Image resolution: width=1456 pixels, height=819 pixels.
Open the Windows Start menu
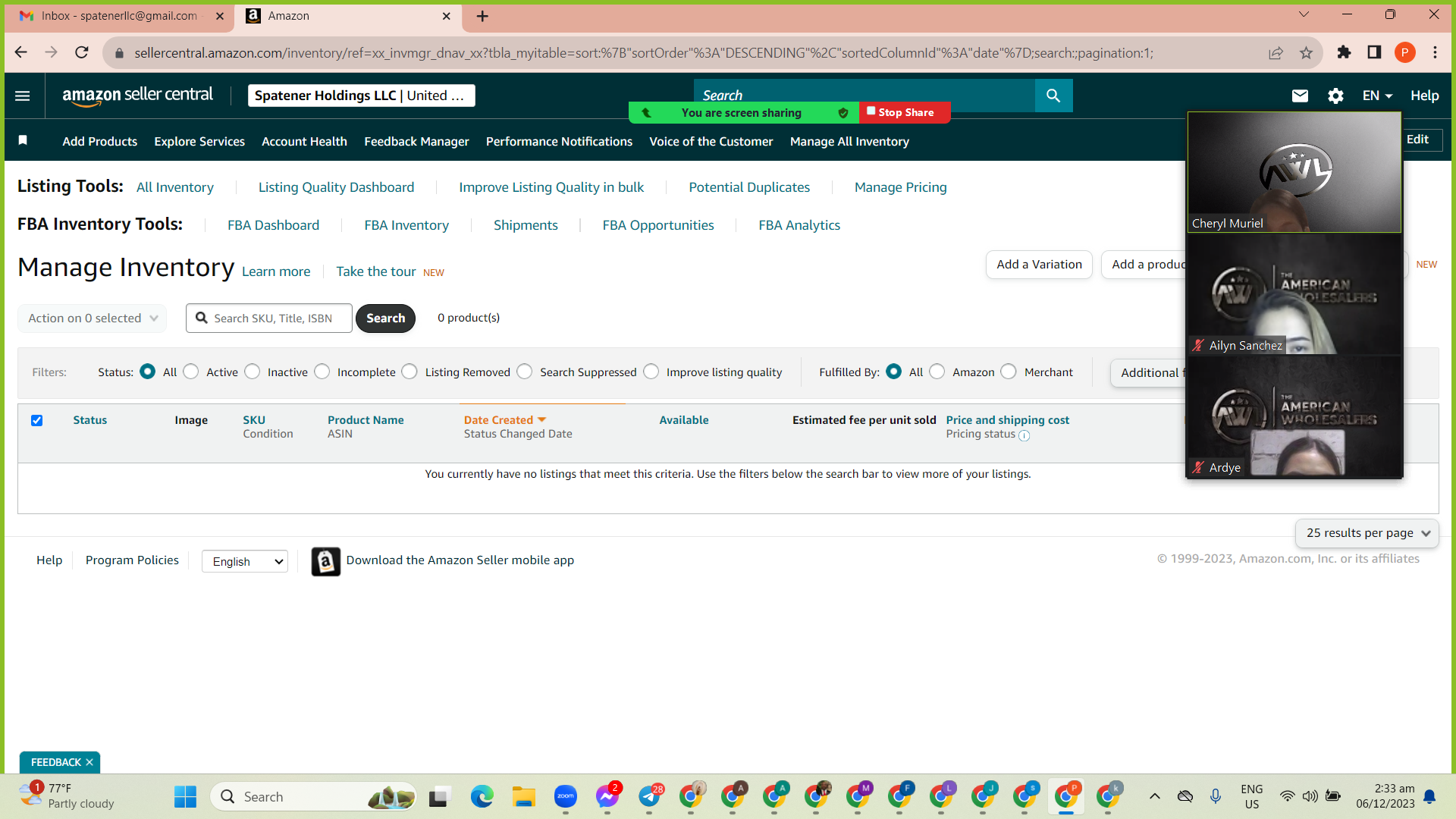tap(186, 796)
